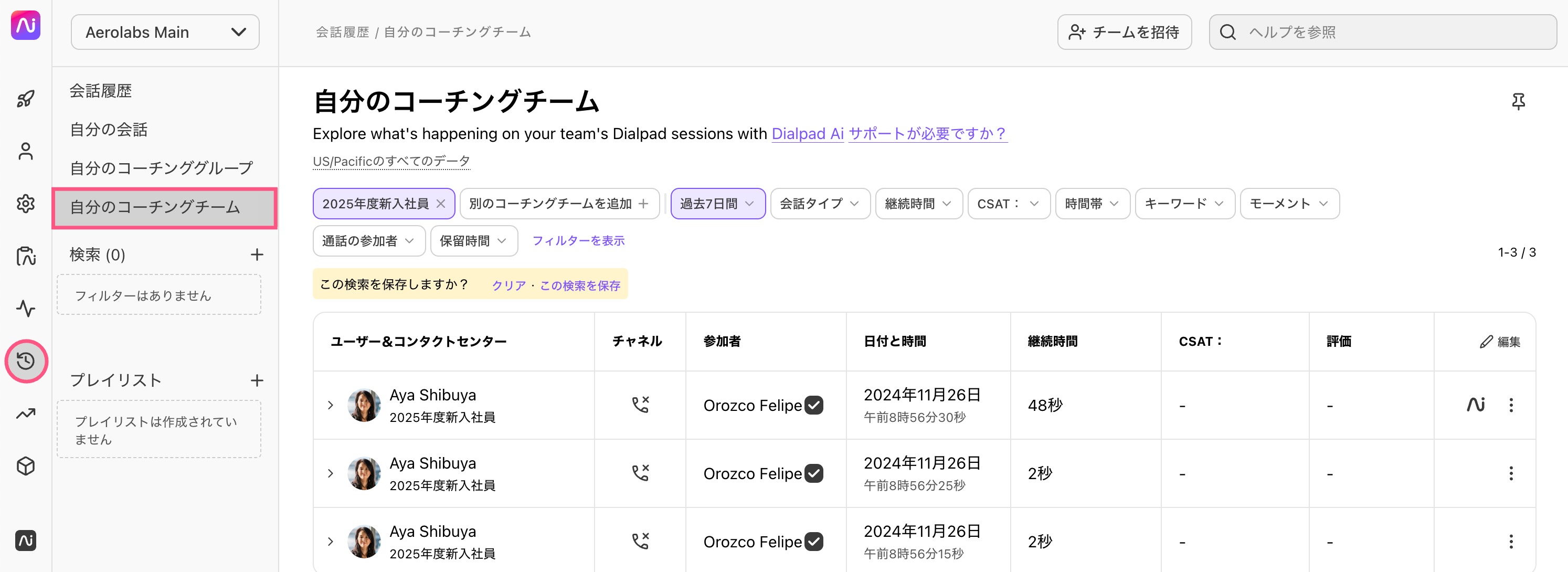This screenshot has height=572, width=1568.
Task: Open the 会話タイプ filter dropdown
Action: point(820,204)
